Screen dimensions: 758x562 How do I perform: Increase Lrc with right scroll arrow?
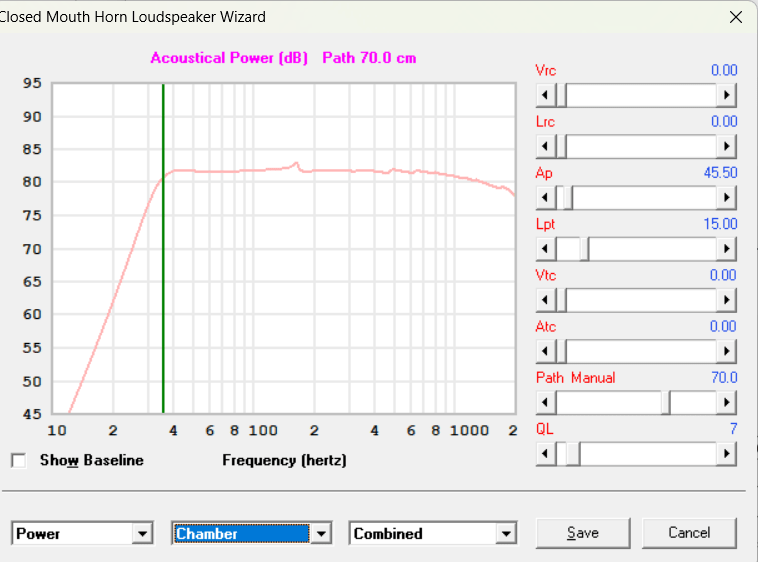coord(726,146)
